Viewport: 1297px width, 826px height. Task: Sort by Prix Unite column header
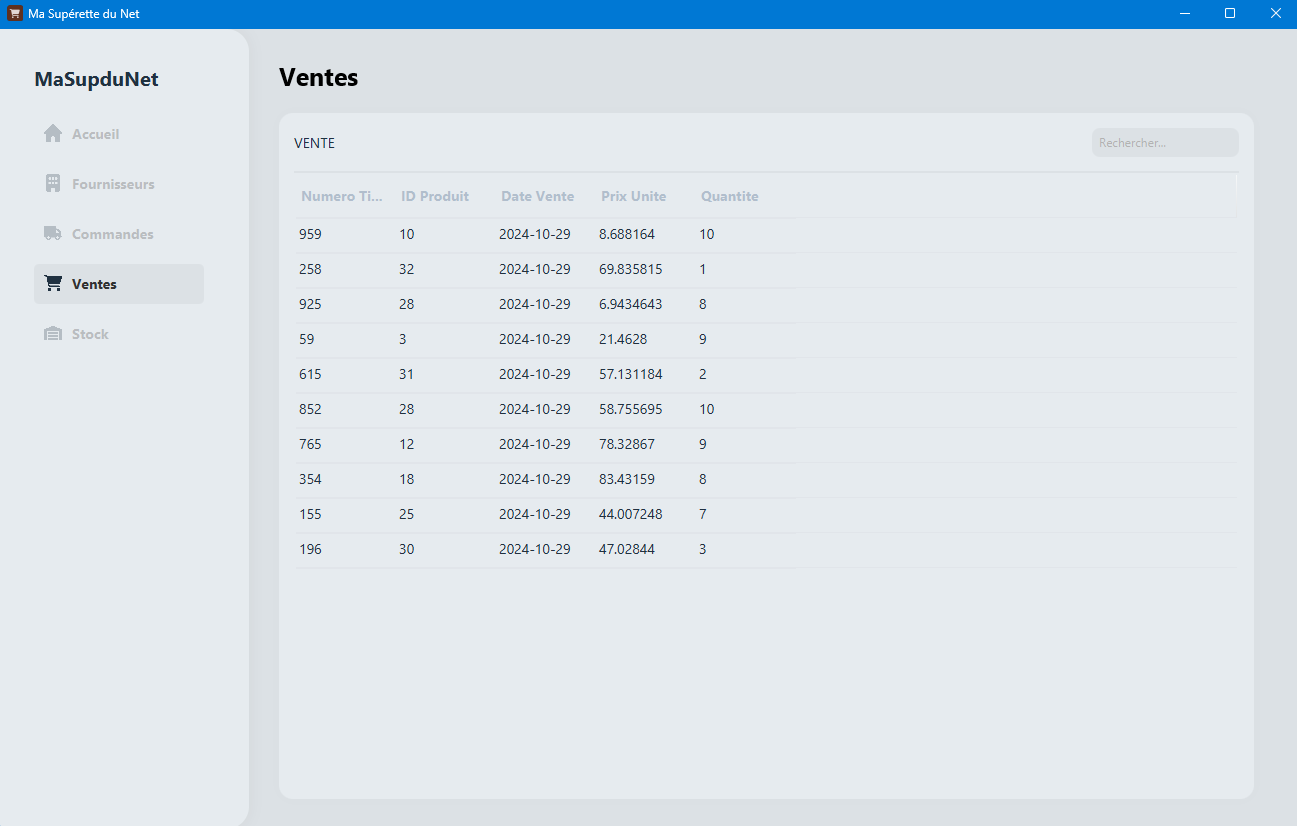(x=634, y=196)
